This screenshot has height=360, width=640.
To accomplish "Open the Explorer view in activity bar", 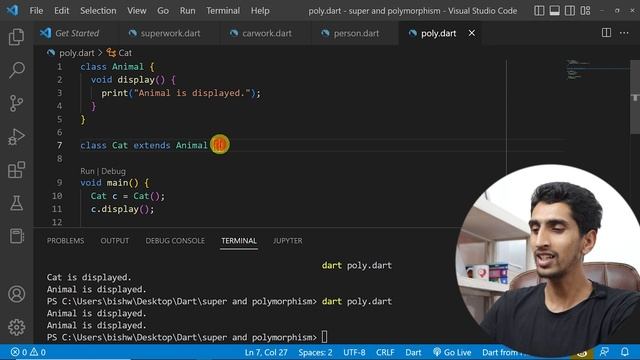I will pos(16,37).
